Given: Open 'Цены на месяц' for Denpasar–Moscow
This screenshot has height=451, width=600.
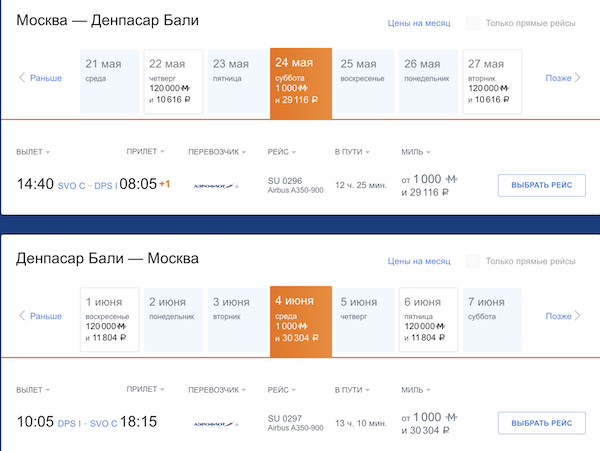Looking at the screenshot, I should 419,261.
